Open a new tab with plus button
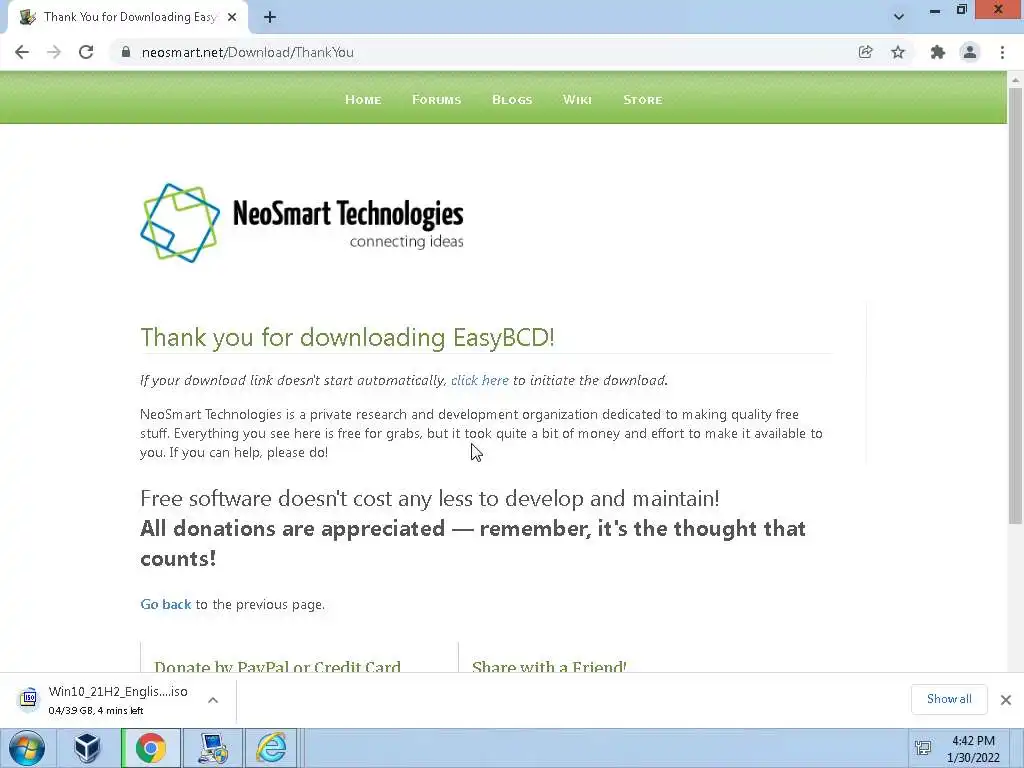The width and height of the screenshot is (1024, 768). point(270,18)
